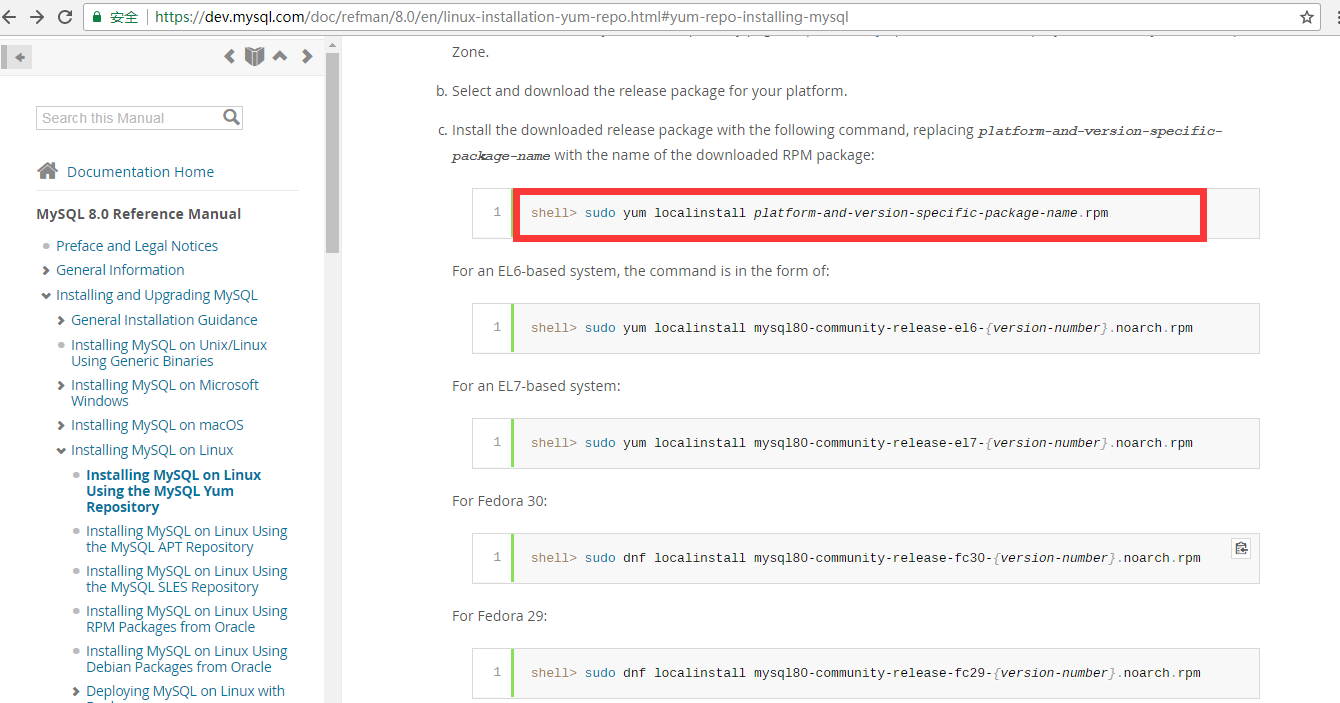1340x703 pixels.
Task: Click 'Select and download the release package' step
Action: tap(649, 91)
